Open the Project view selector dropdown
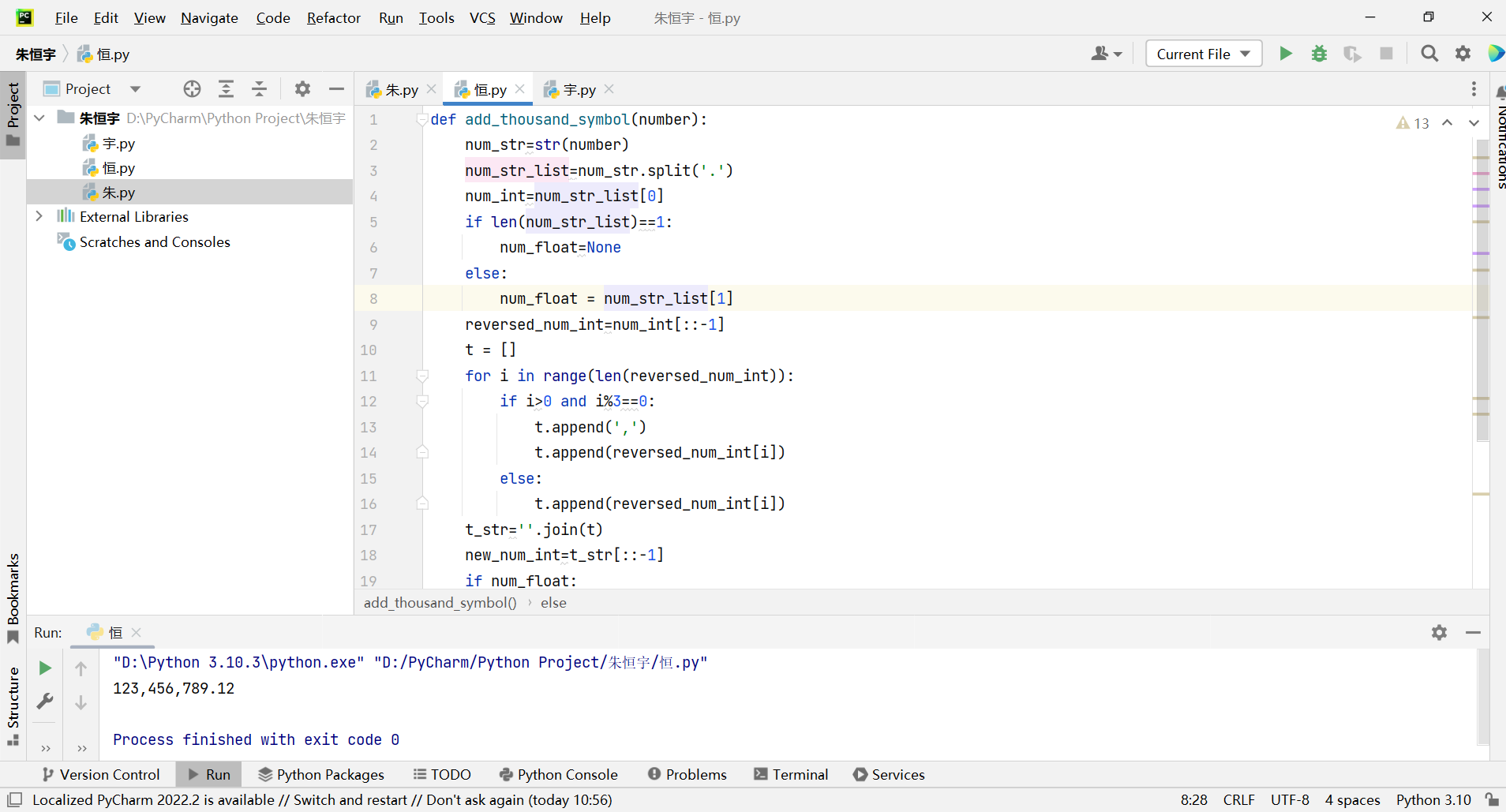Viewport: 1506px width, 812px height. 93,89
